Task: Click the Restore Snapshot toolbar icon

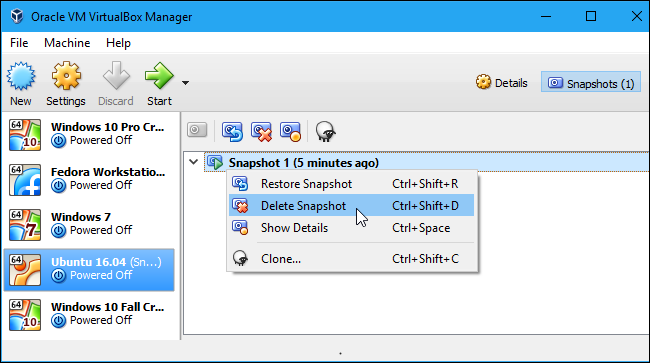Action: 232,131
